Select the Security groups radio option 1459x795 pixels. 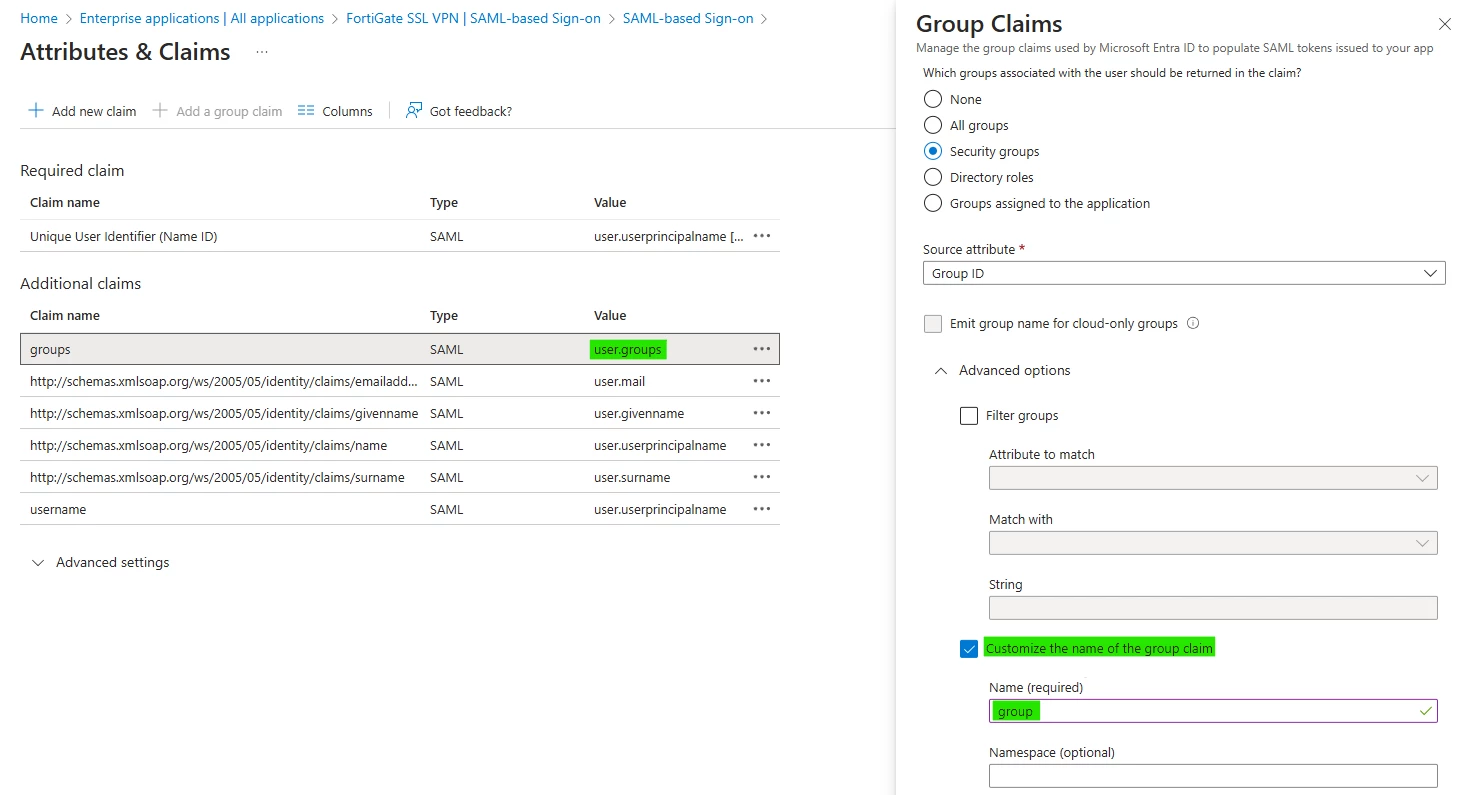tap(933, 151)
